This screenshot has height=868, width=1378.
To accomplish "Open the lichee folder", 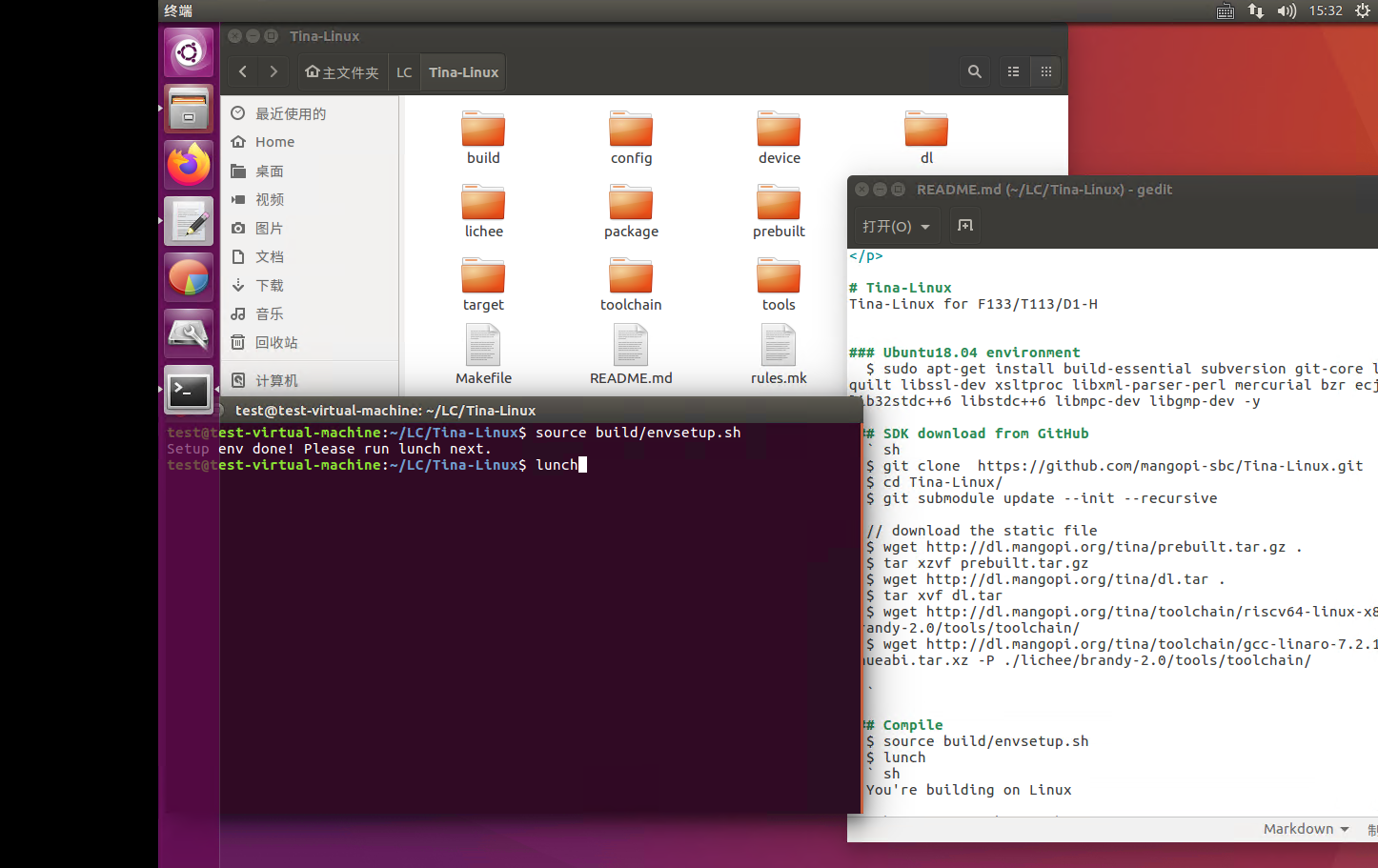I will pyautogui.click(x=483, y=211).
